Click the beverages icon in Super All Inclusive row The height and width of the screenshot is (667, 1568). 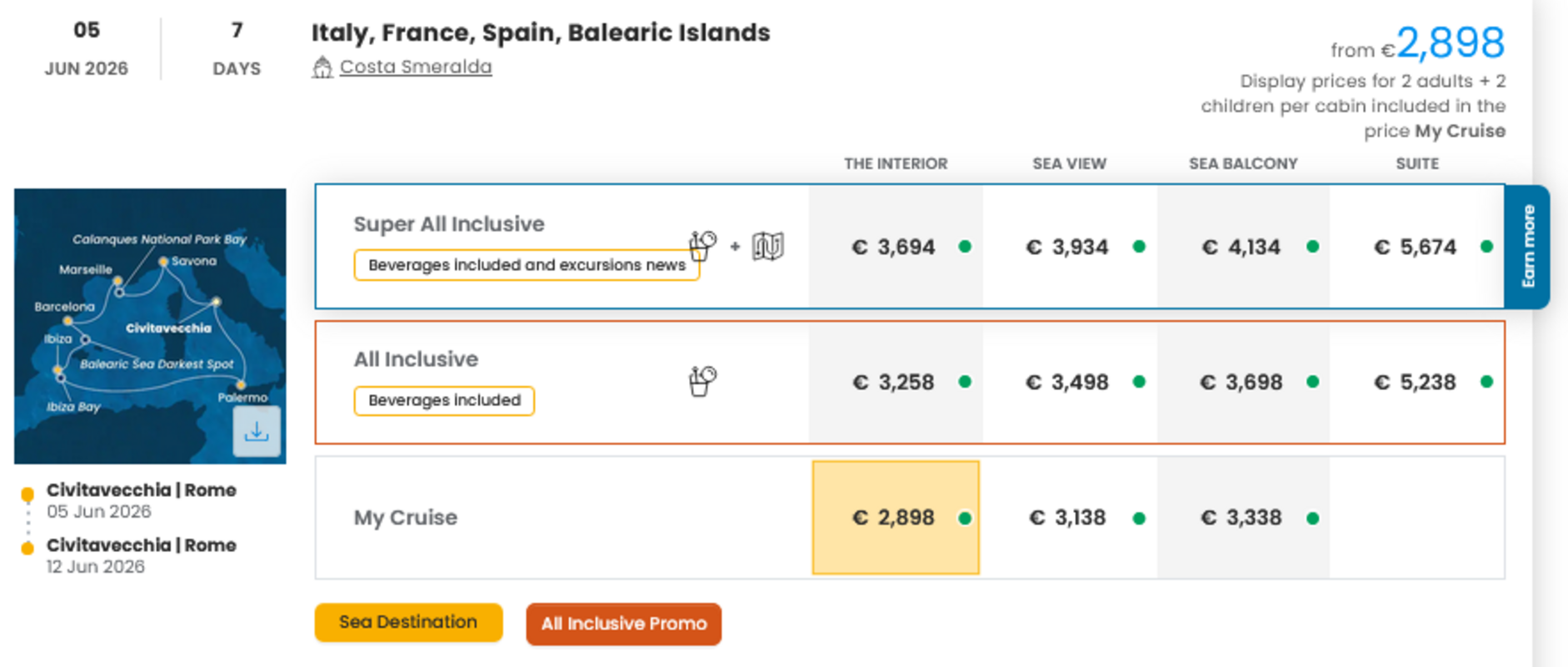(702, 245)
